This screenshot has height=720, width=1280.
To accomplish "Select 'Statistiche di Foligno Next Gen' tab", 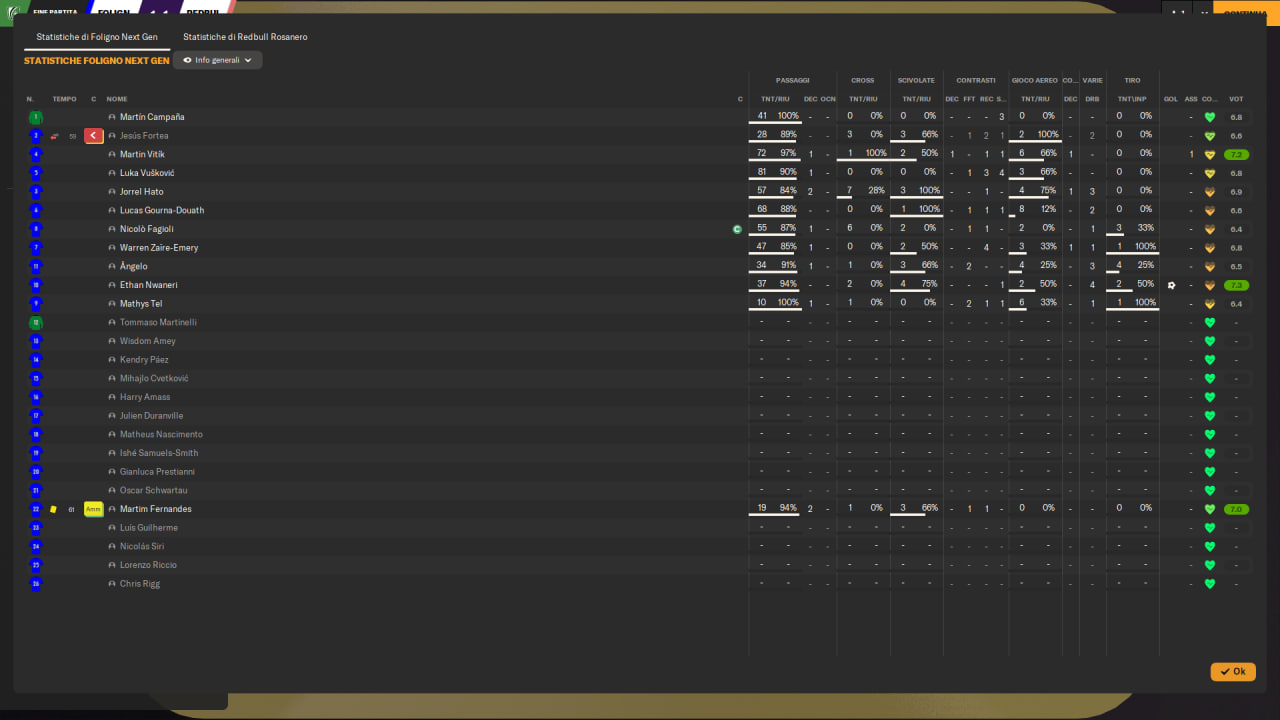I will click(97, 37).
